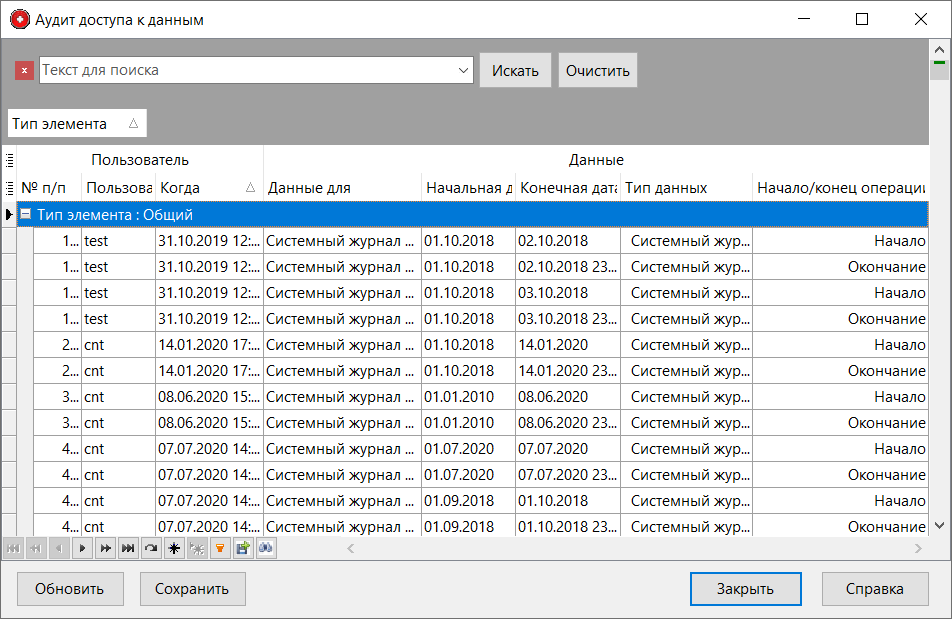The image size is (952, 619).
Task: Click the red X to clear search
Action: pos(24,70)
